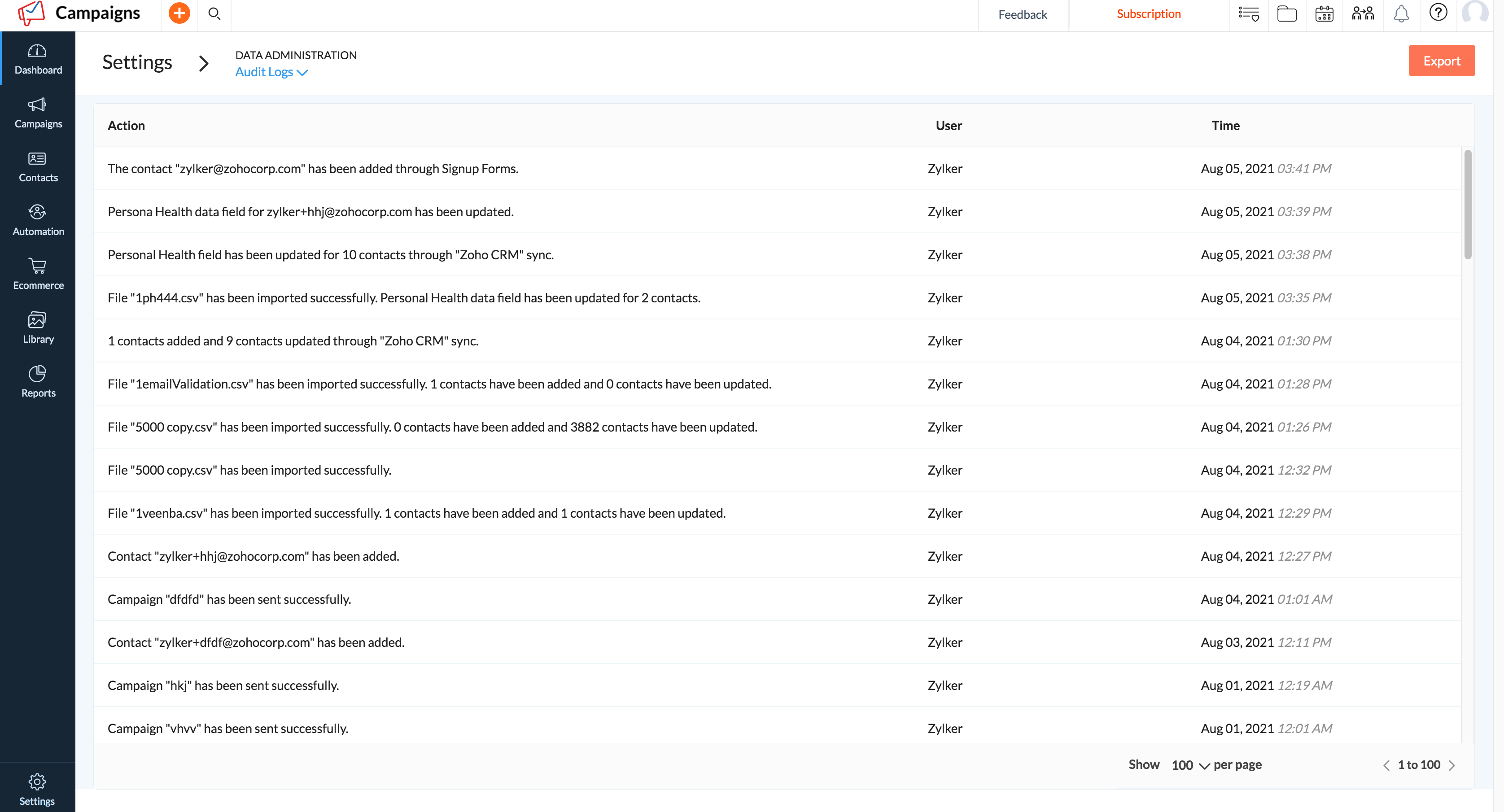Open the Automation module
Screen dimensions: 1504x812
pos(37,221)
